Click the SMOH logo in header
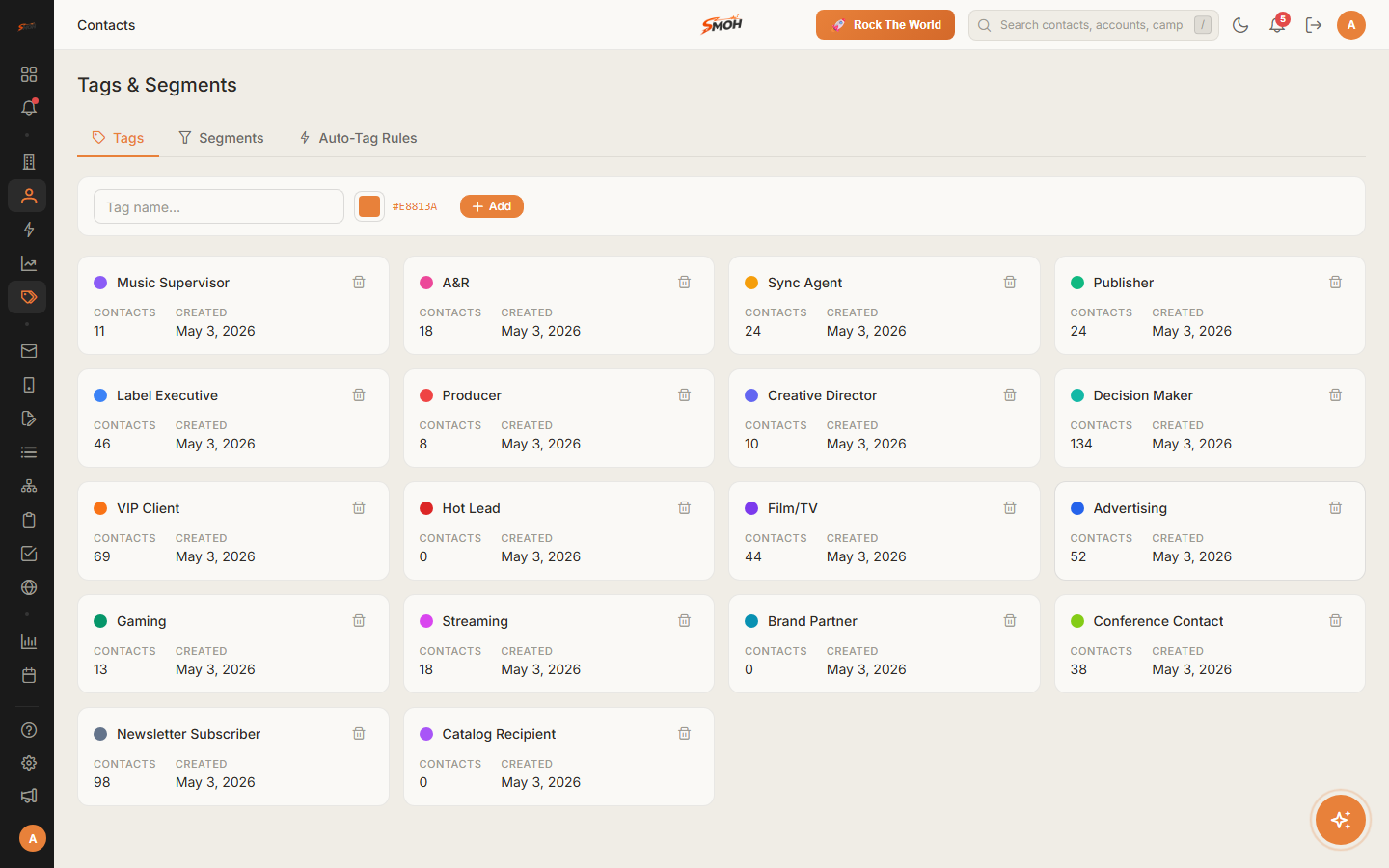The height and width of the screenshot is (868, 1389). click(722, 25)
